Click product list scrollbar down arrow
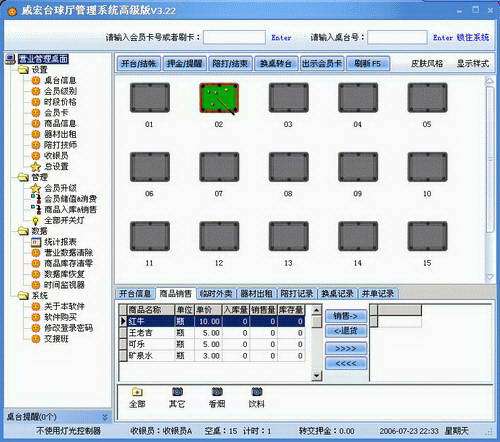The height and width of the screenshot is (442, 500). coord(317,376)
